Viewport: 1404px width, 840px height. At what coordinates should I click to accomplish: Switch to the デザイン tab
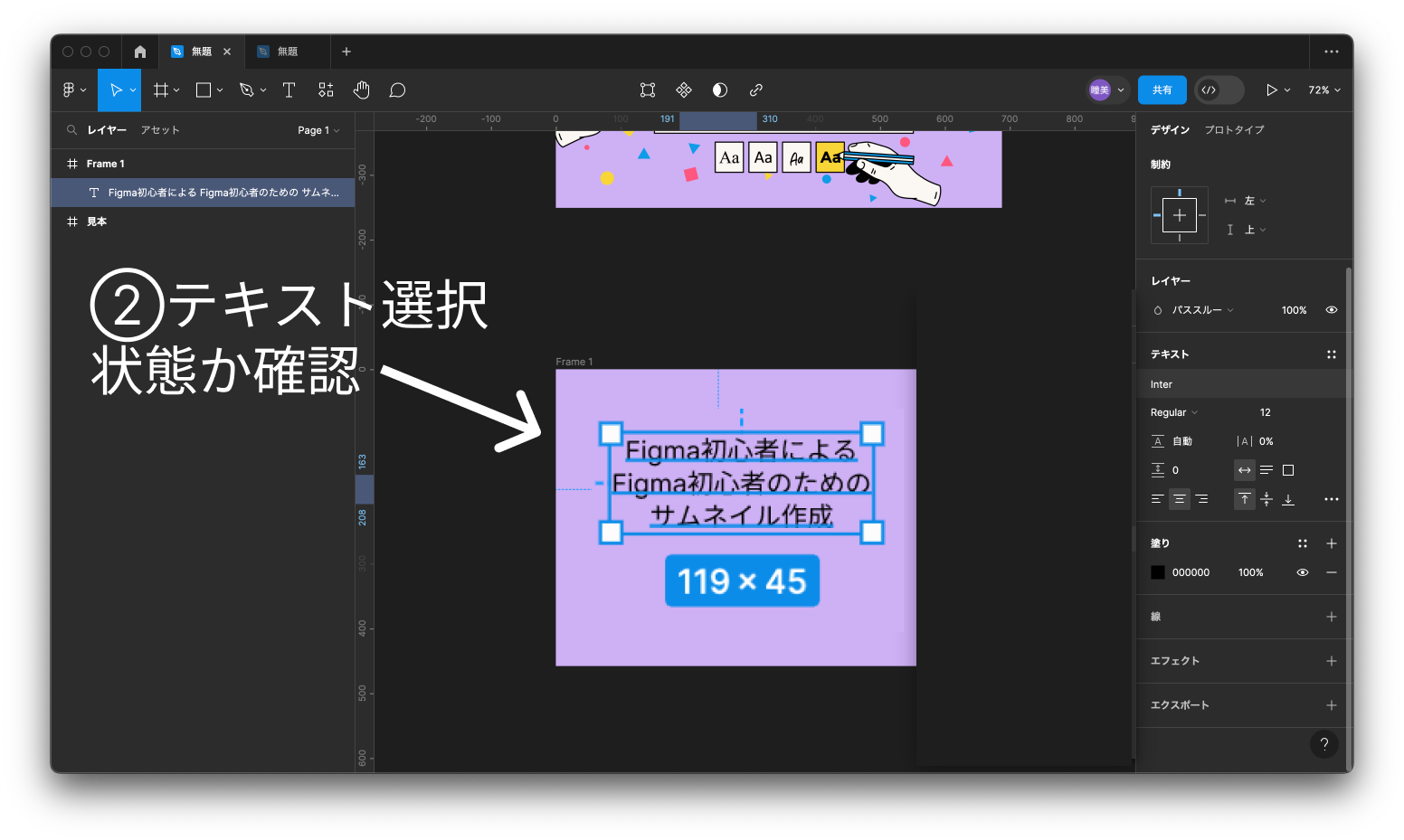1170,130
